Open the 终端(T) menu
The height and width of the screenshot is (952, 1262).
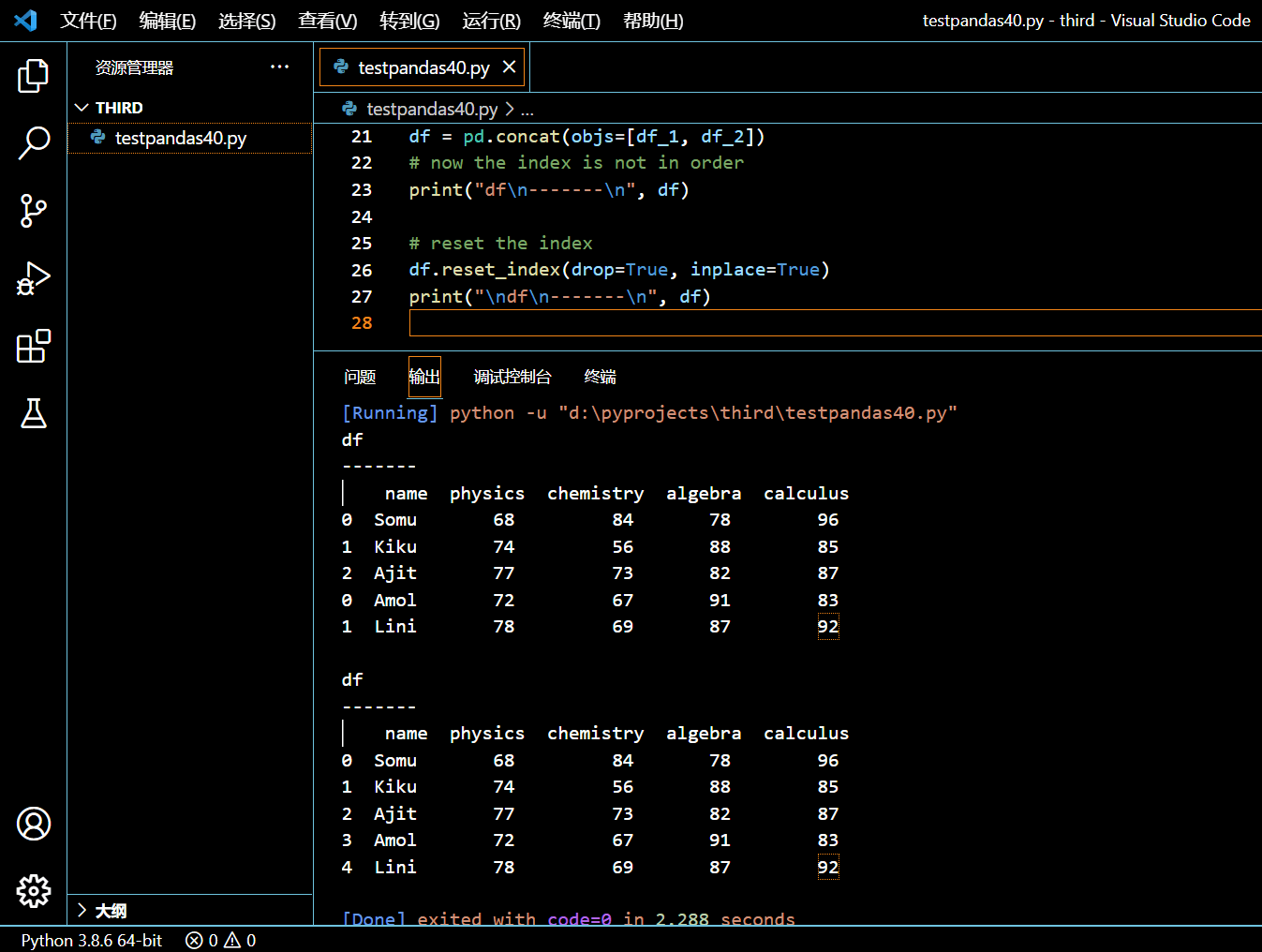[572, 21]
